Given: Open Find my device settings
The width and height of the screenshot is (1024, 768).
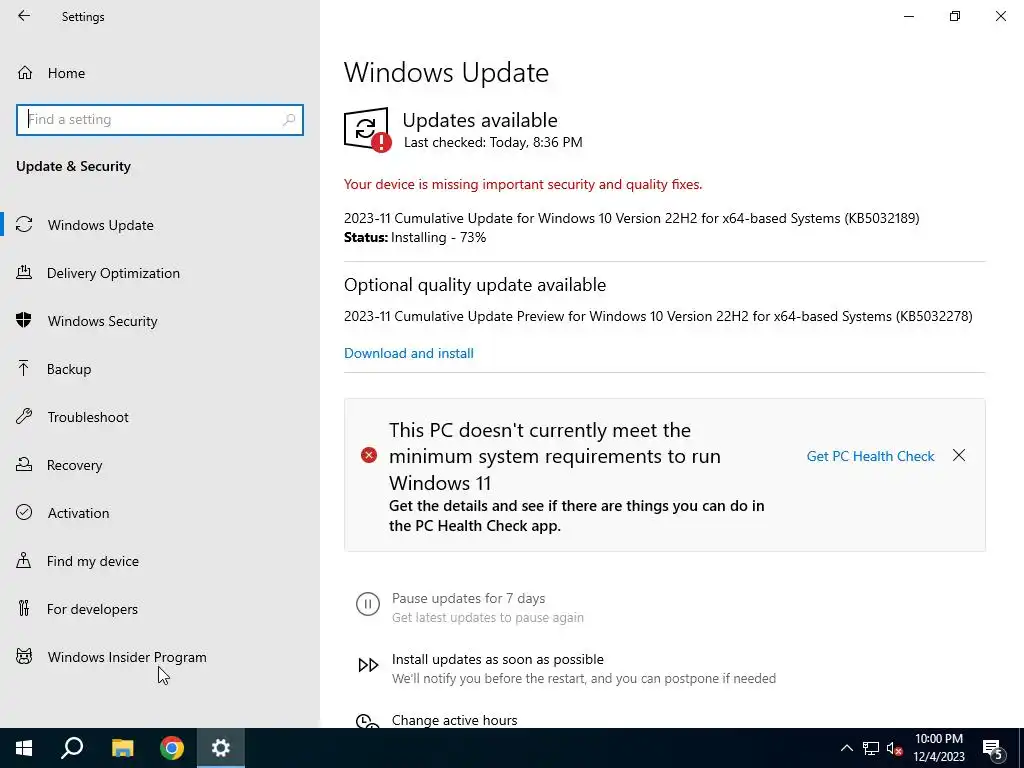Looking at the screenshot, I should tap(93, 561).
